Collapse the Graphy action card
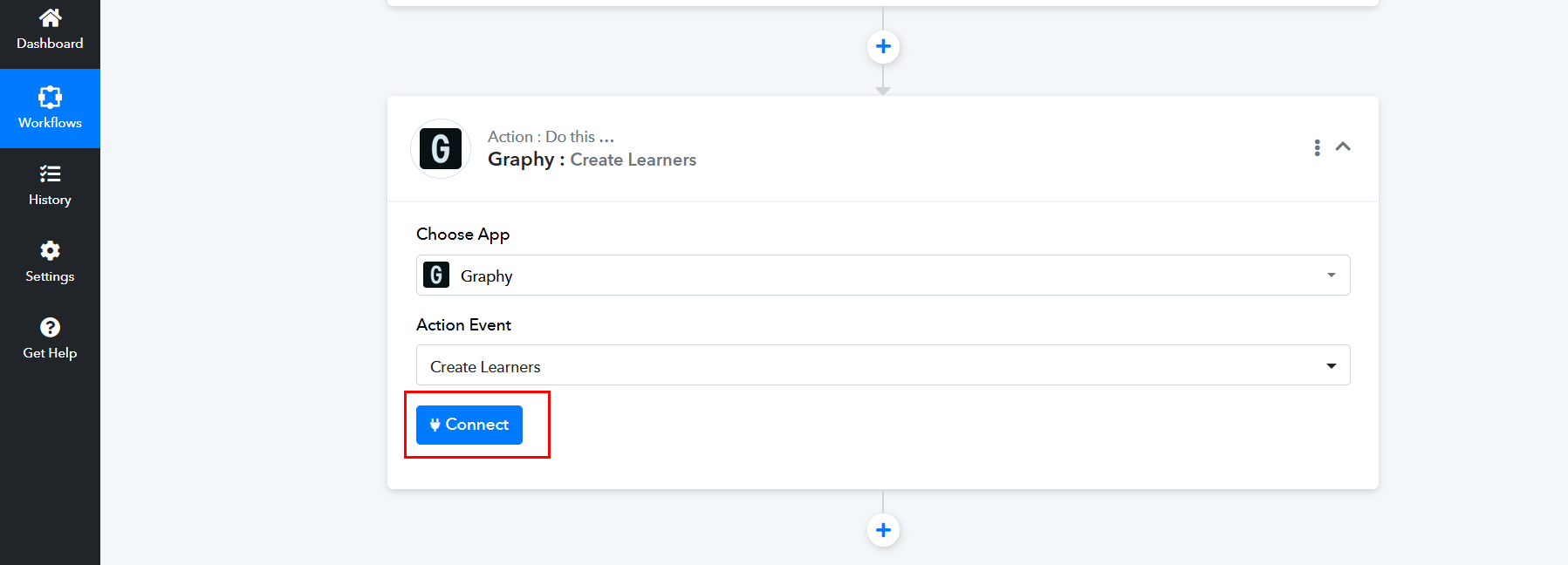This screenshot has height=565, width=1568. pos(1343,146)
